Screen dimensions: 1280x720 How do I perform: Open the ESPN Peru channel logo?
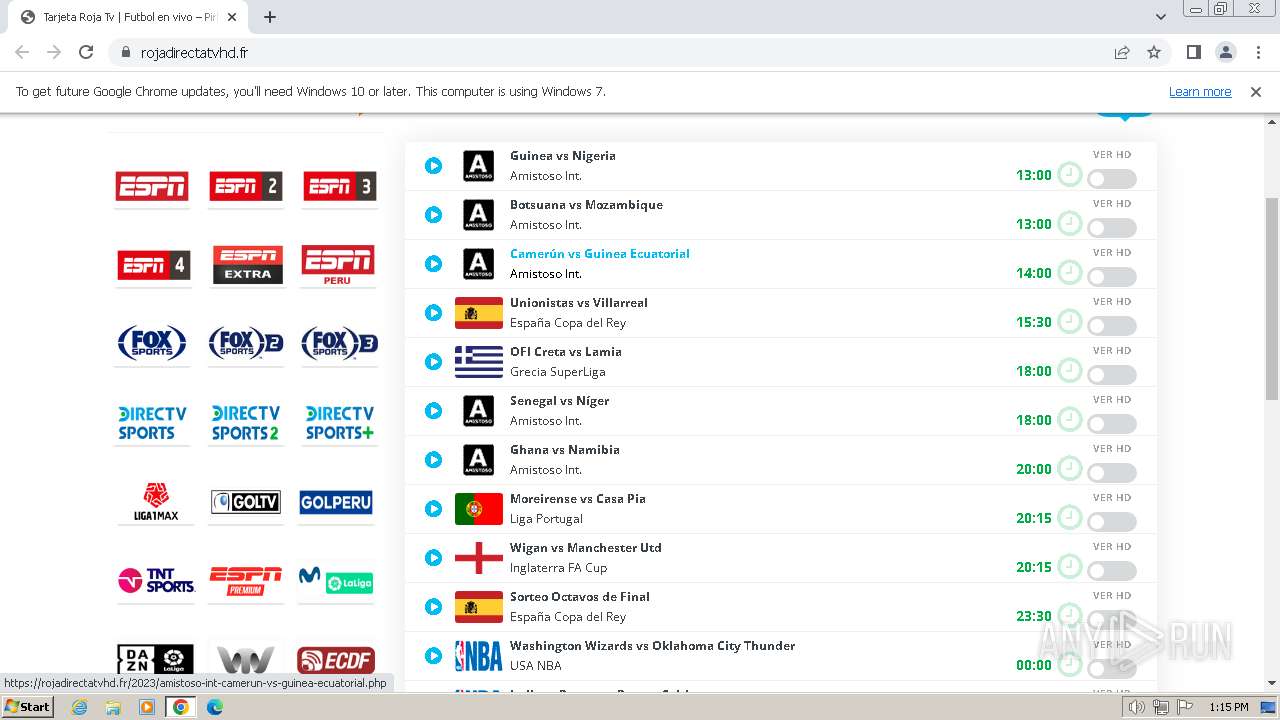point(339,265)
